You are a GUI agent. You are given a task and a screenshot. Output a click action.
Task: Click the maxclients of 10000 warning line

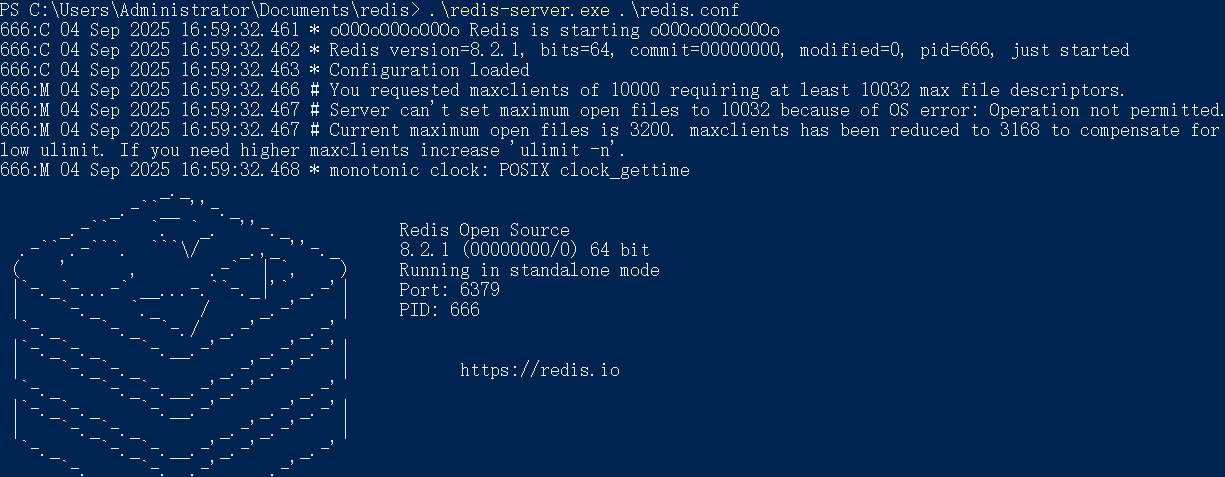pyautogui.click(x=562, y=90)
